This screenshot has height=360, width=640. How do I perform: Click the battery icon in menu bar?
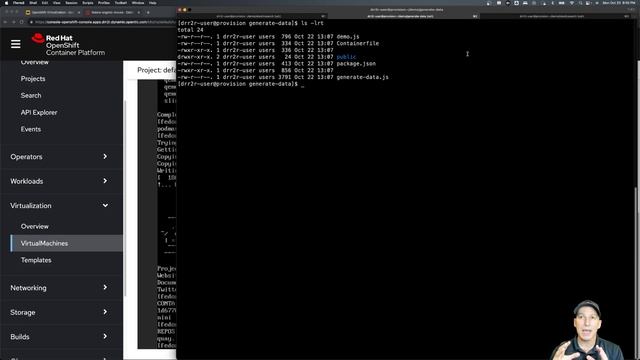pyautogui.click(x=561, y=3)
